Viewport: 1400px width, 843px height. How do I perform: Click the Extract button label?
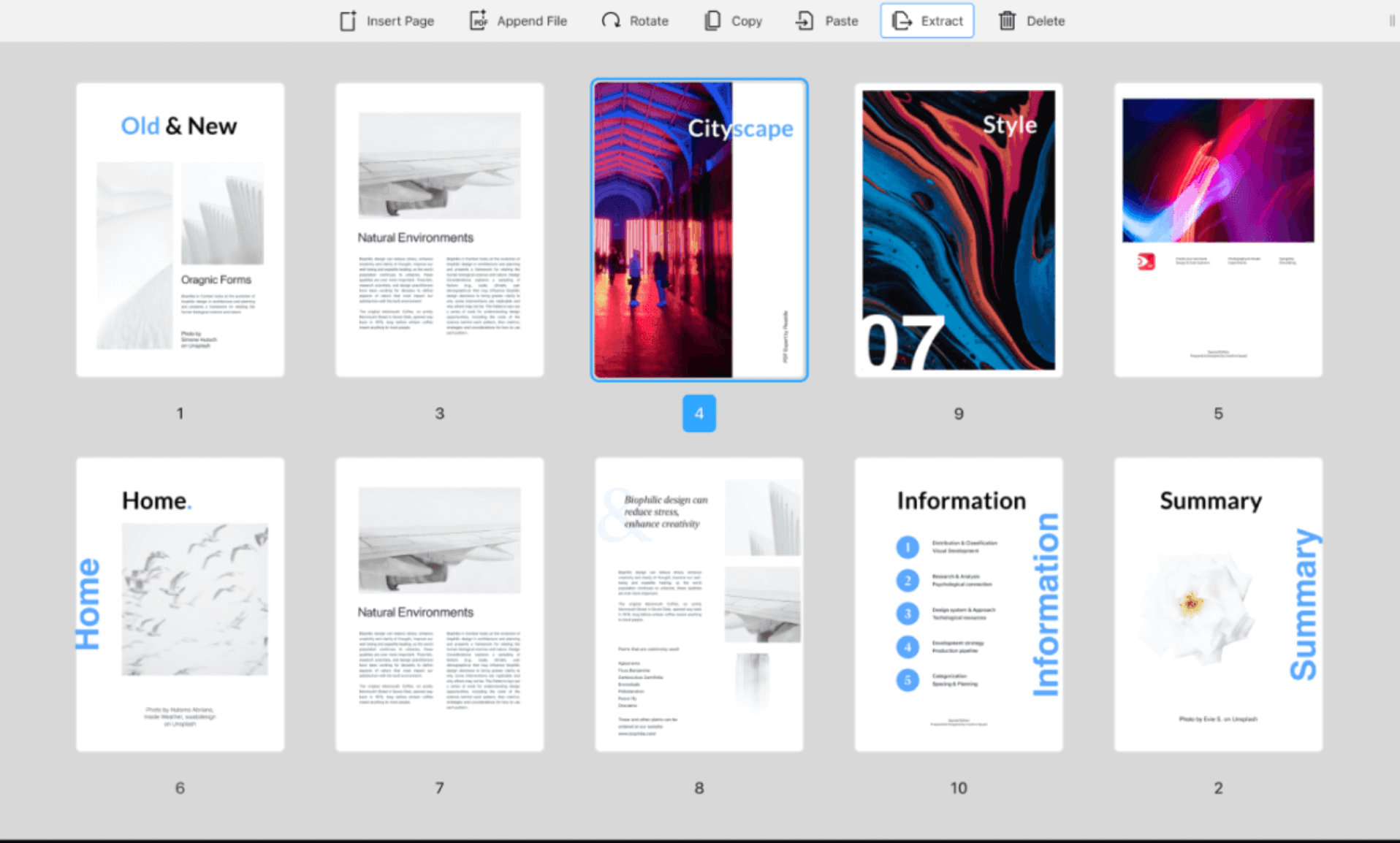pyautogui.click(x=943, y=20)
